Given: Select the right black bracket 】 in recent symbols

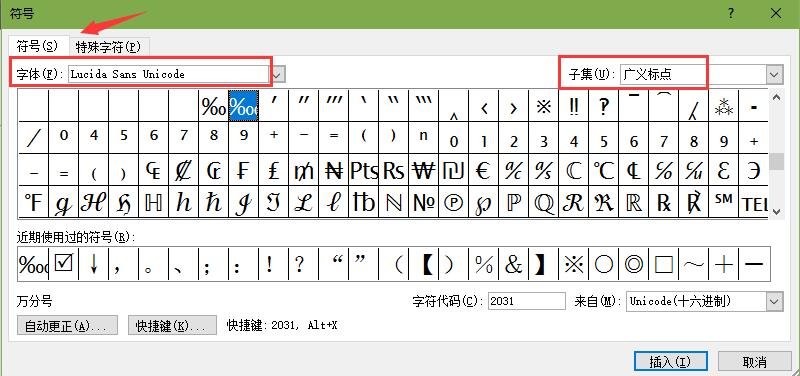Looking at the screenshot, I should (x=543, y=264).
